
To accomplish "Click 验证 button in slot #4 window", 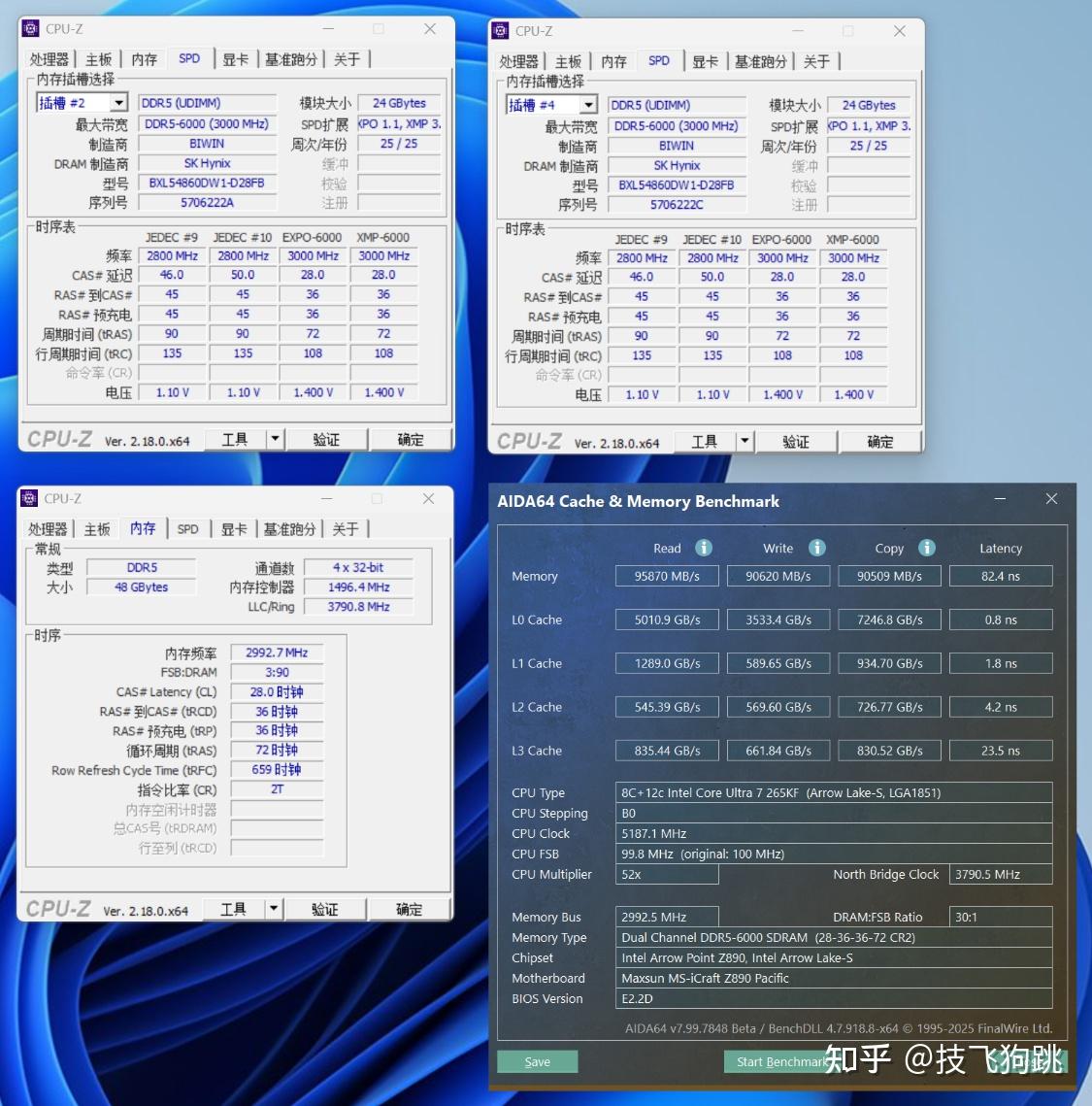I will point(795,442).
